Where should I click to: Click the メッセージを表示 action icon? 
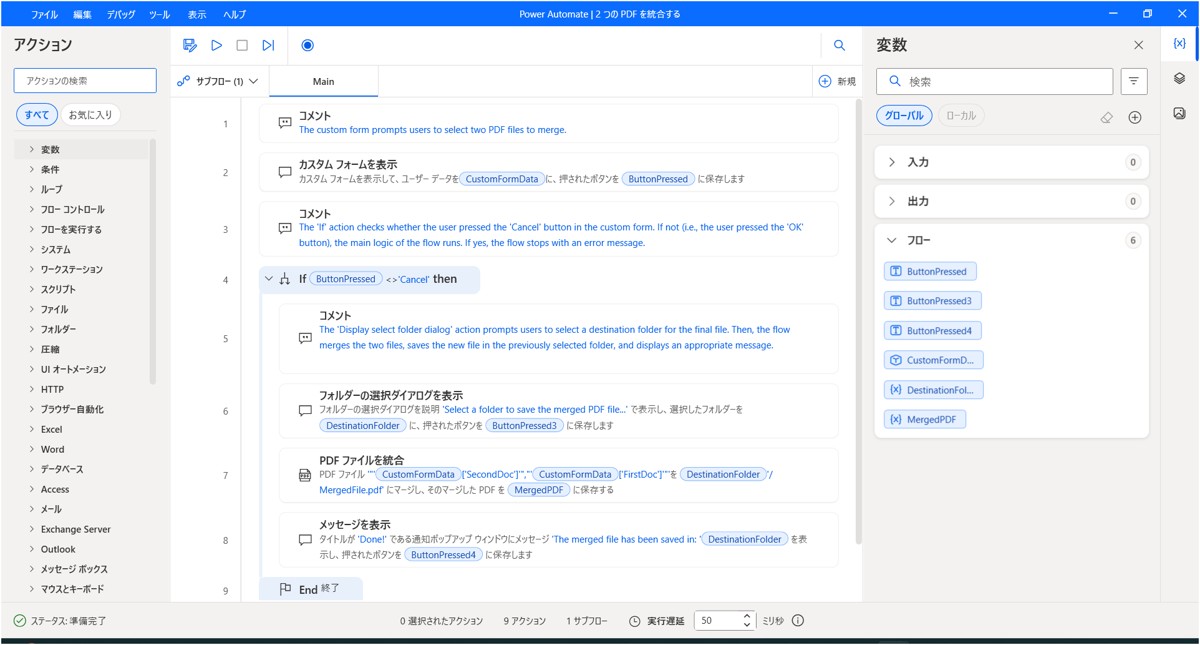click(x=305, y=540)
